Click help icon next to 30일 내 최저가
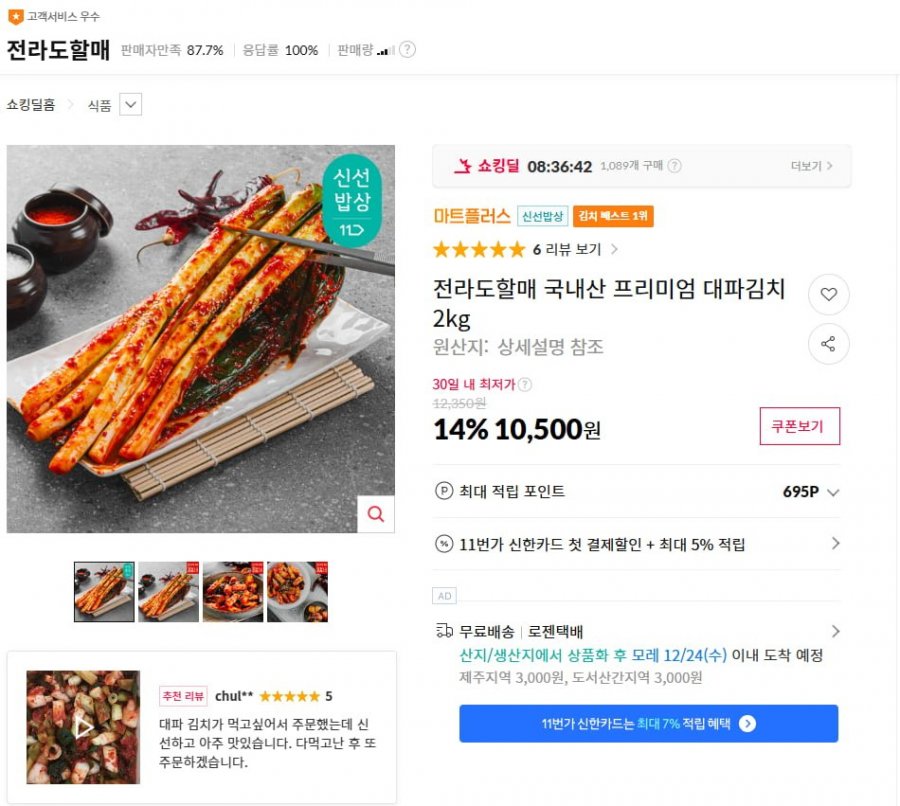This screenshot has height=806, width=900. pyautogui.click(x=525, y=384)
